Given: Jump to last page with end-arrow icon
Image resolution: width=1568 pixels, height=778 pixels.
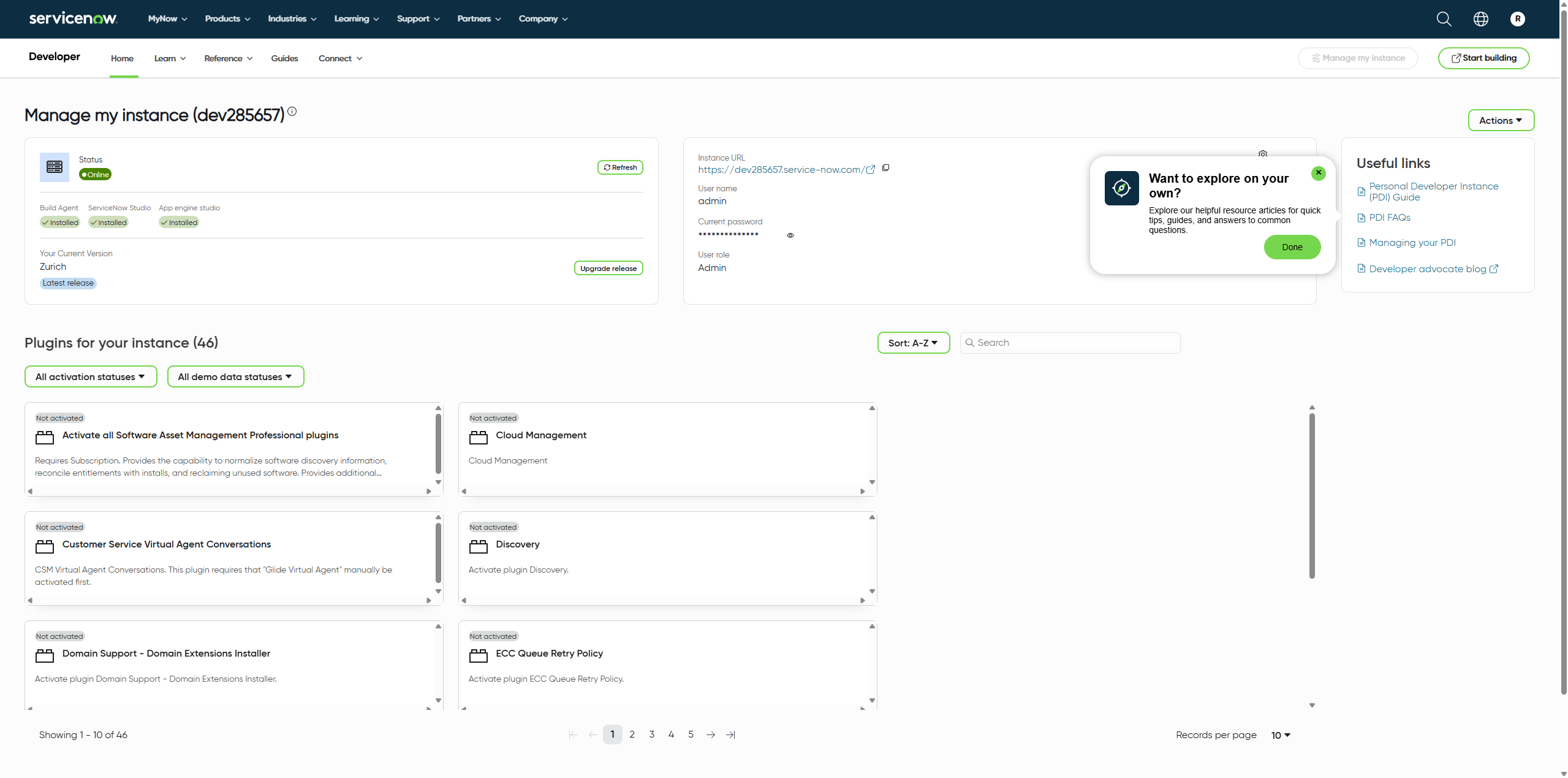Looking at the screenshot, I should (730, 734).
